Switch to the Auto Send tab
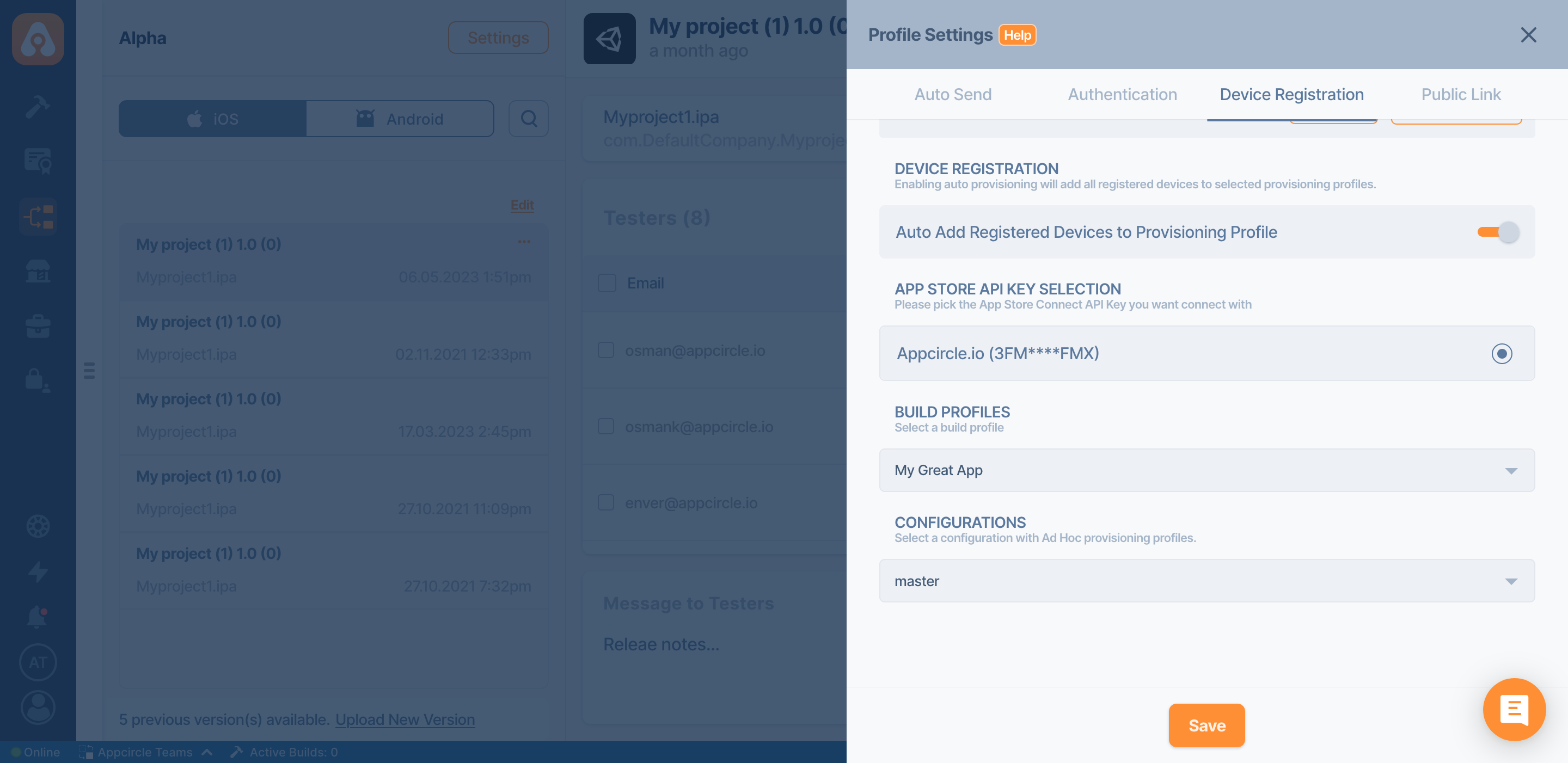Viewport: 1568px width, 763px height. click(953, 94)
